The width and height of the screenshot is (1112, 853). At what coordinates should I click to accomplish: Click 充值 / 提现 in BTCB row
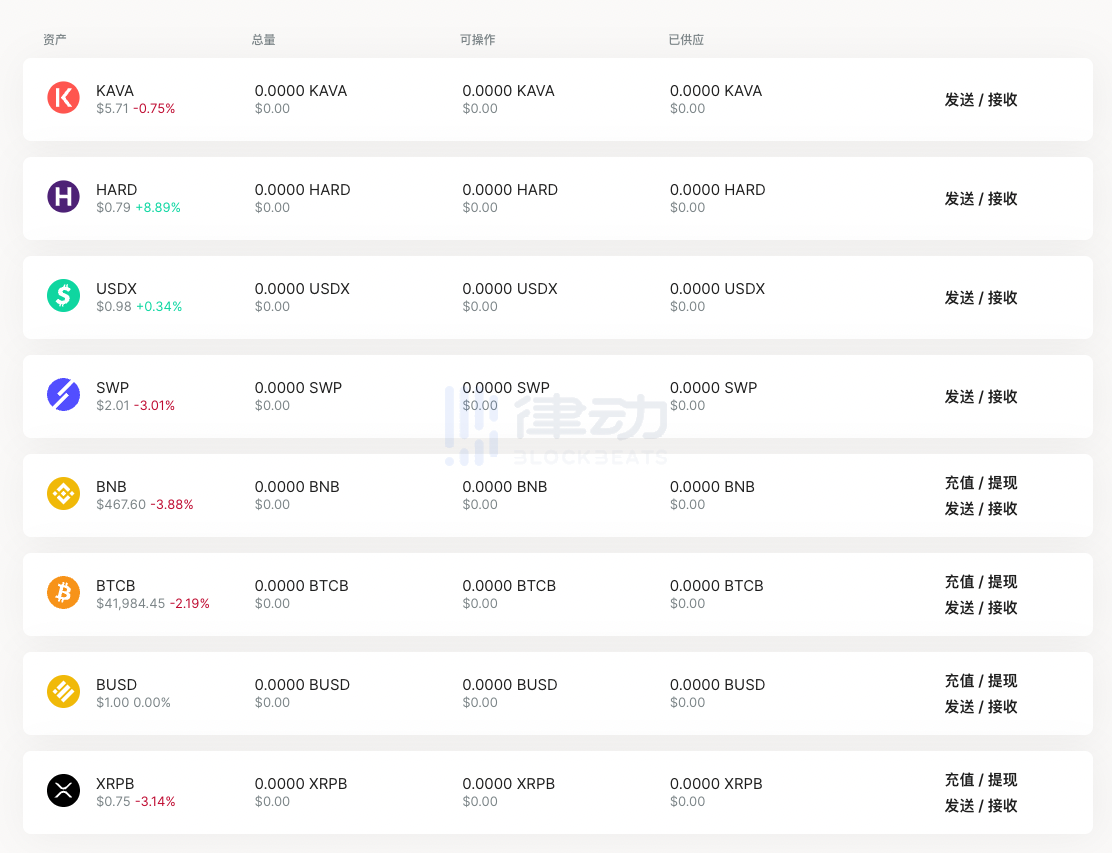(980, 582)
